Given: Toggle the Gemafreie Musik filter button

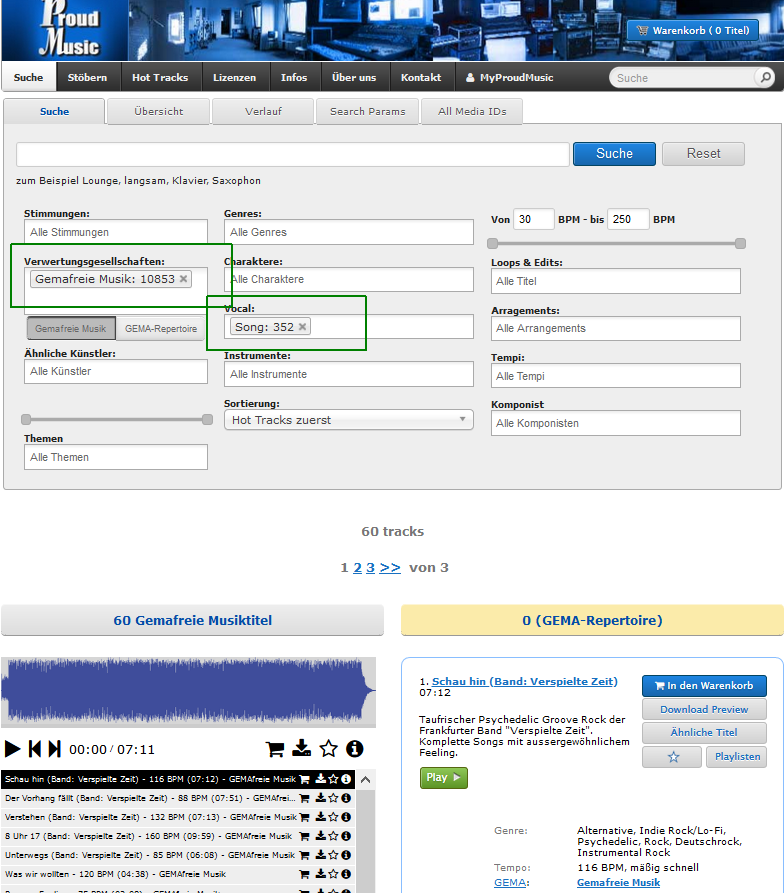Looking at the screenshot, I should [71, 329].
